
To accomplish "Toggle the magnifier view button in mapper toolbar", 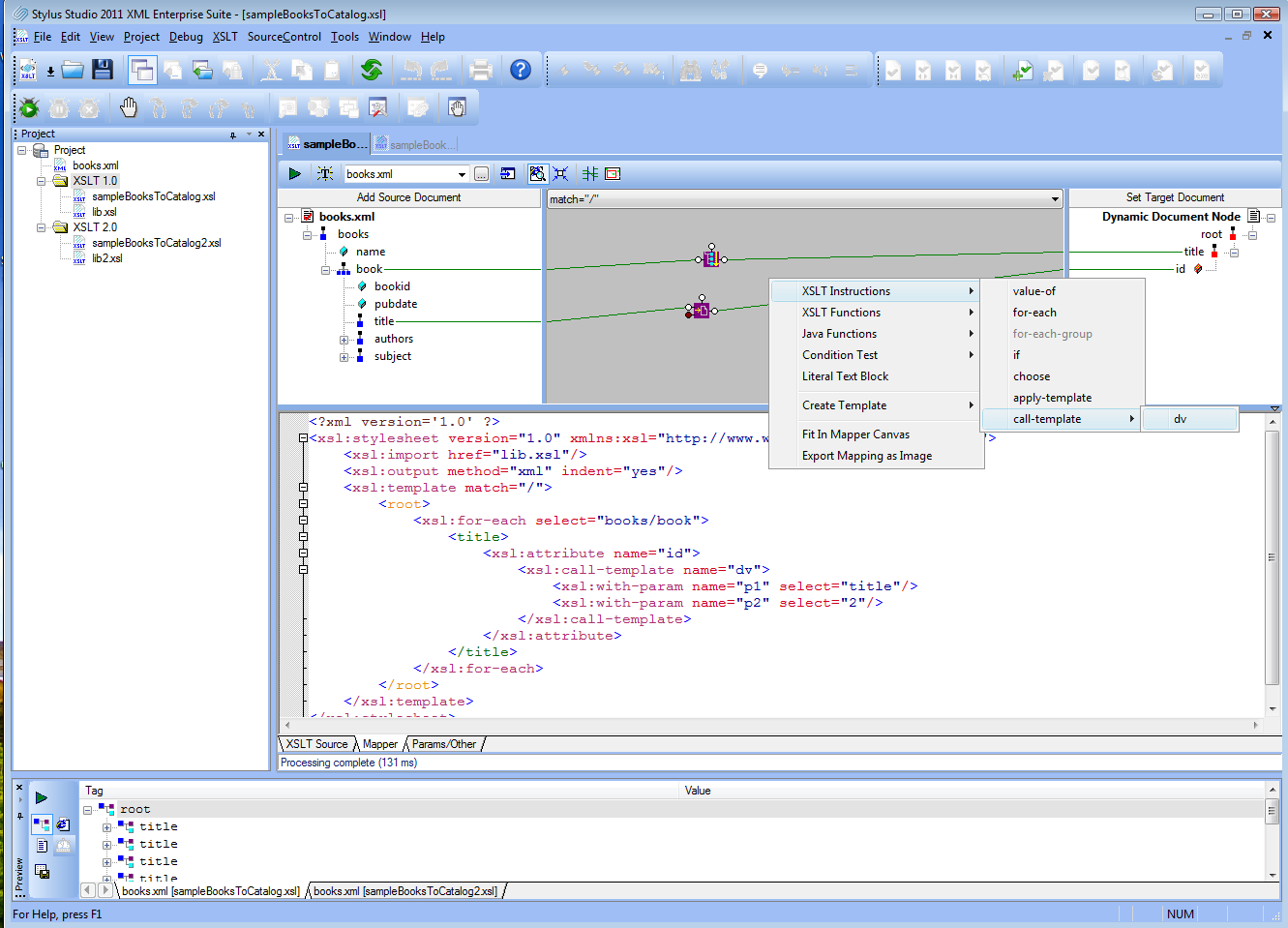I will point(537,174).
